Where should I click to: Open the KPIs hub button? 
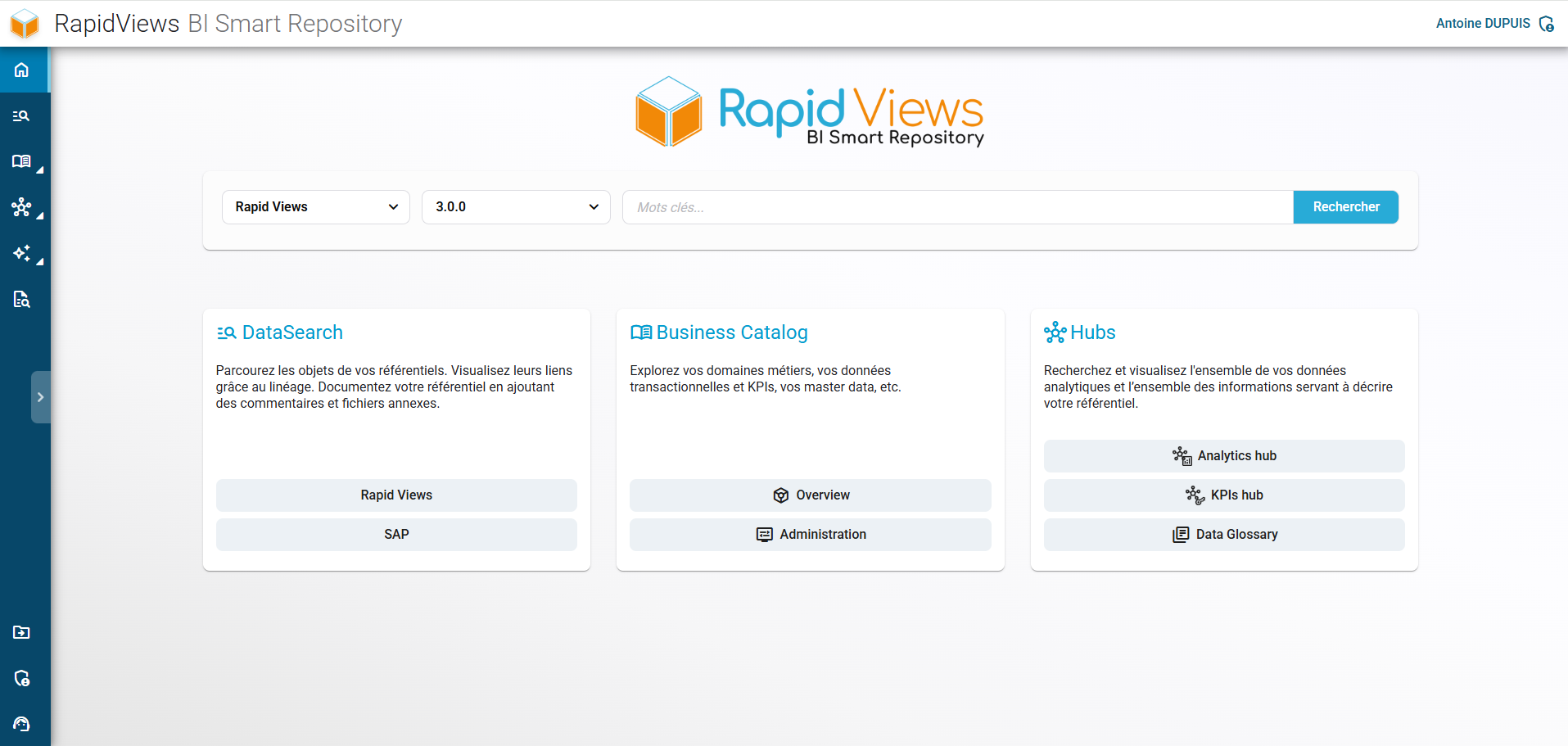[x=1224, y=495]
